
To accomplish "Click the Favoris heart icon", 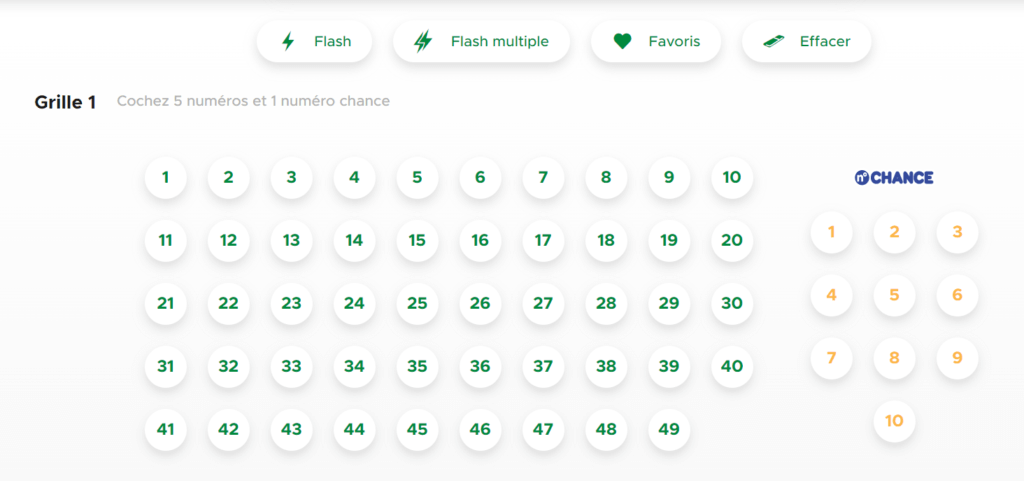I will click(622, 42).
